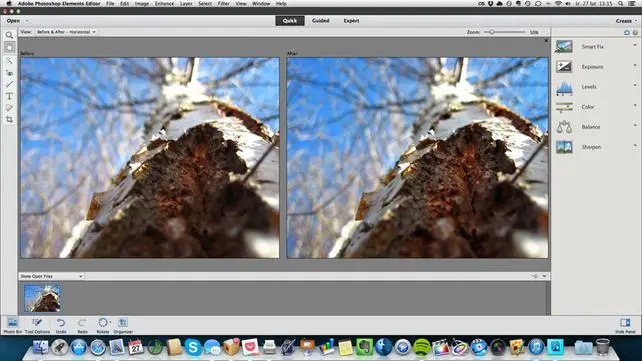Screen dimensions: 642x361
Task: Click the Open button
Action: [13, 21]
